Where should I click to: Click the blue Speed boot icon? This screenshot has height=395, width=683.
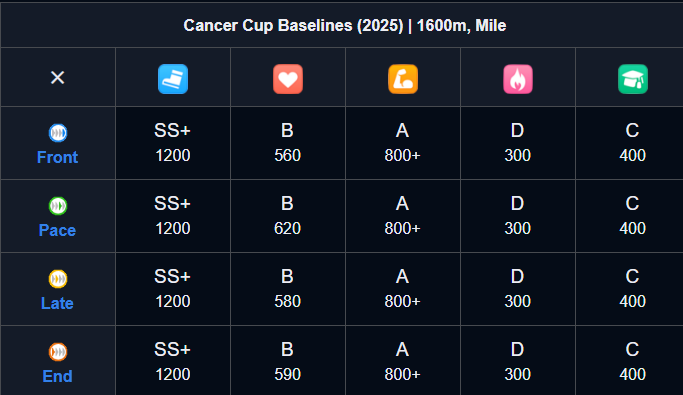[173, 79]
